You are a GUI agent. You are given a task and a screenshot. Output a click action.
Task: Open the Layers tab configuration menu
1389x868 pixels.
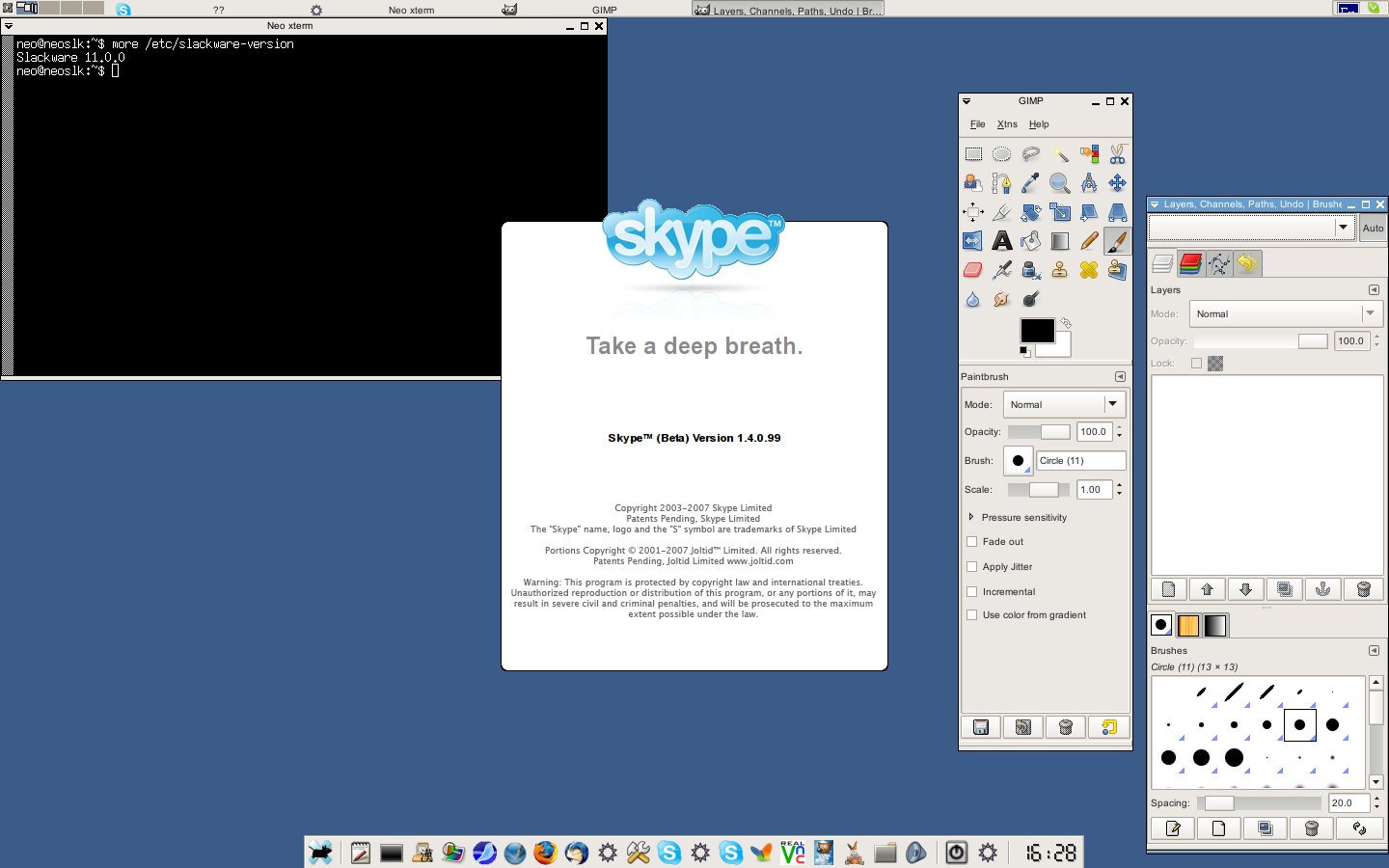(1374, 290)
